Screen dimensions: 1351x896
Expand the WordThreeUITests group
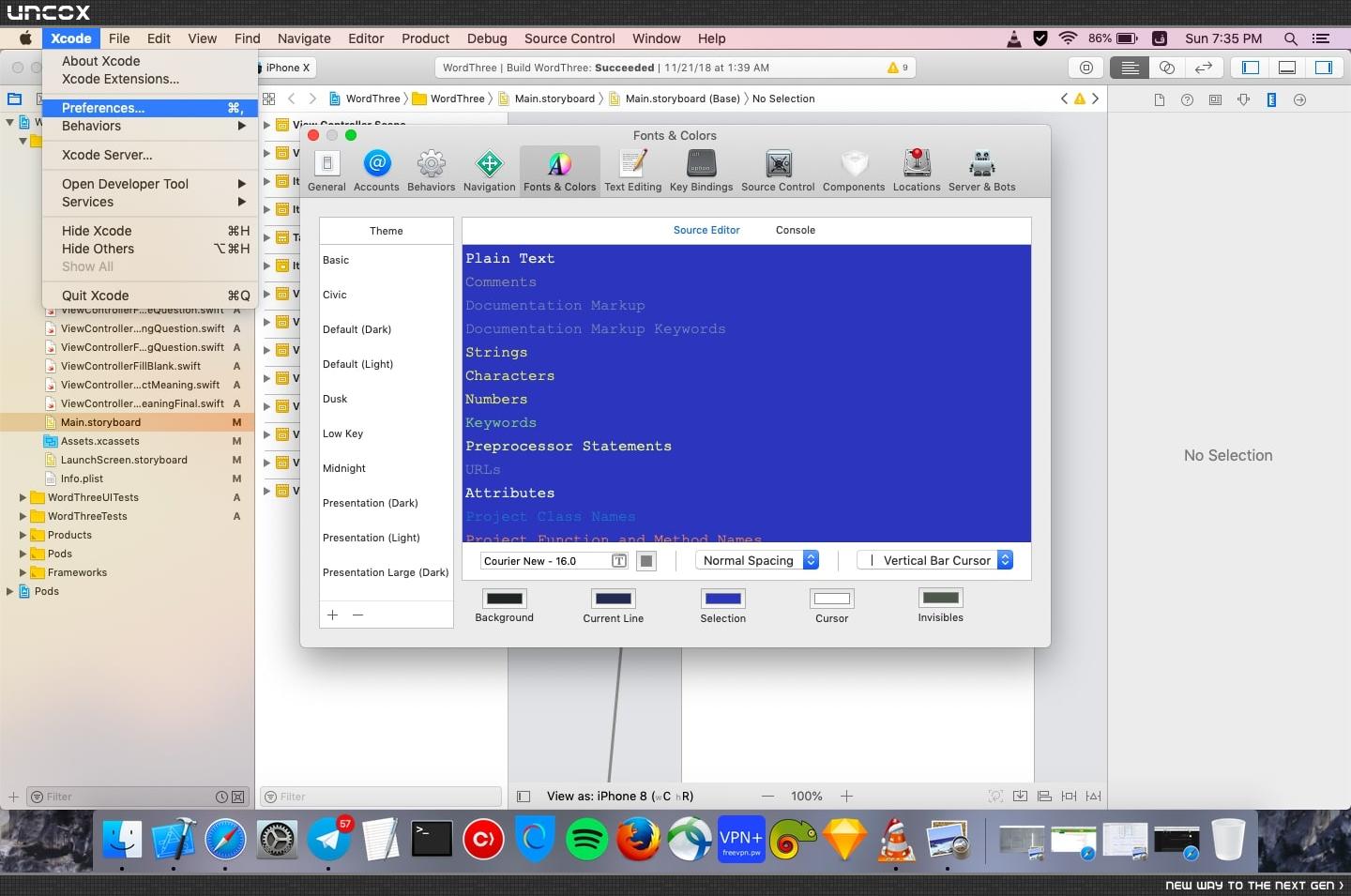23,497
